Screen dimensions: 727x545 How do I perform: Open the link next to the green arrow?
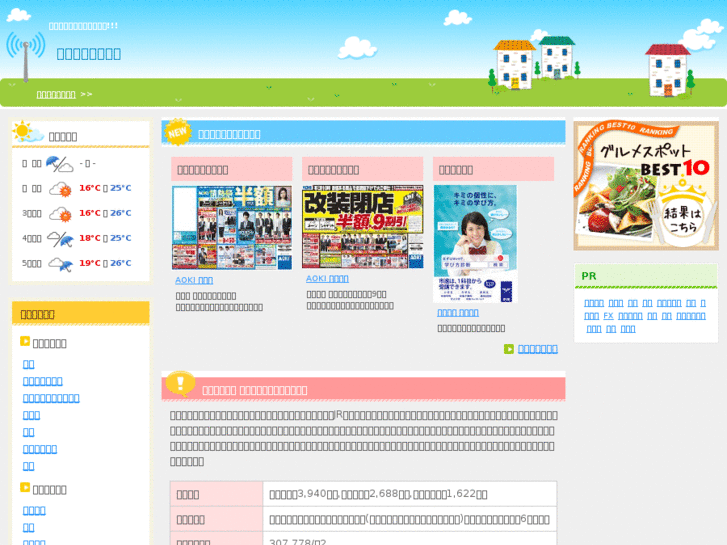point(537,349)
